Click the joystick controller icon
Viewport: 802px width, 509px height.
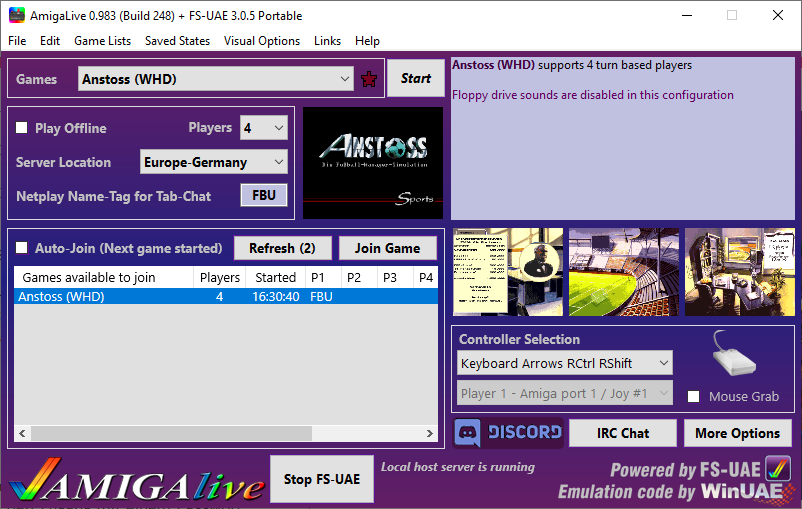click(735, 354)
